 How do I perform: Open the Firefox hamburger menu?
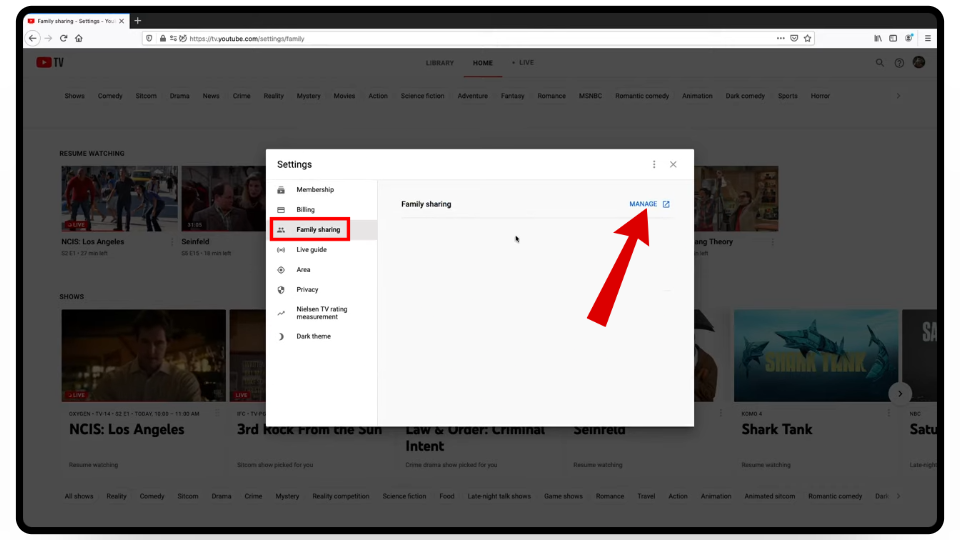point(928,38)
